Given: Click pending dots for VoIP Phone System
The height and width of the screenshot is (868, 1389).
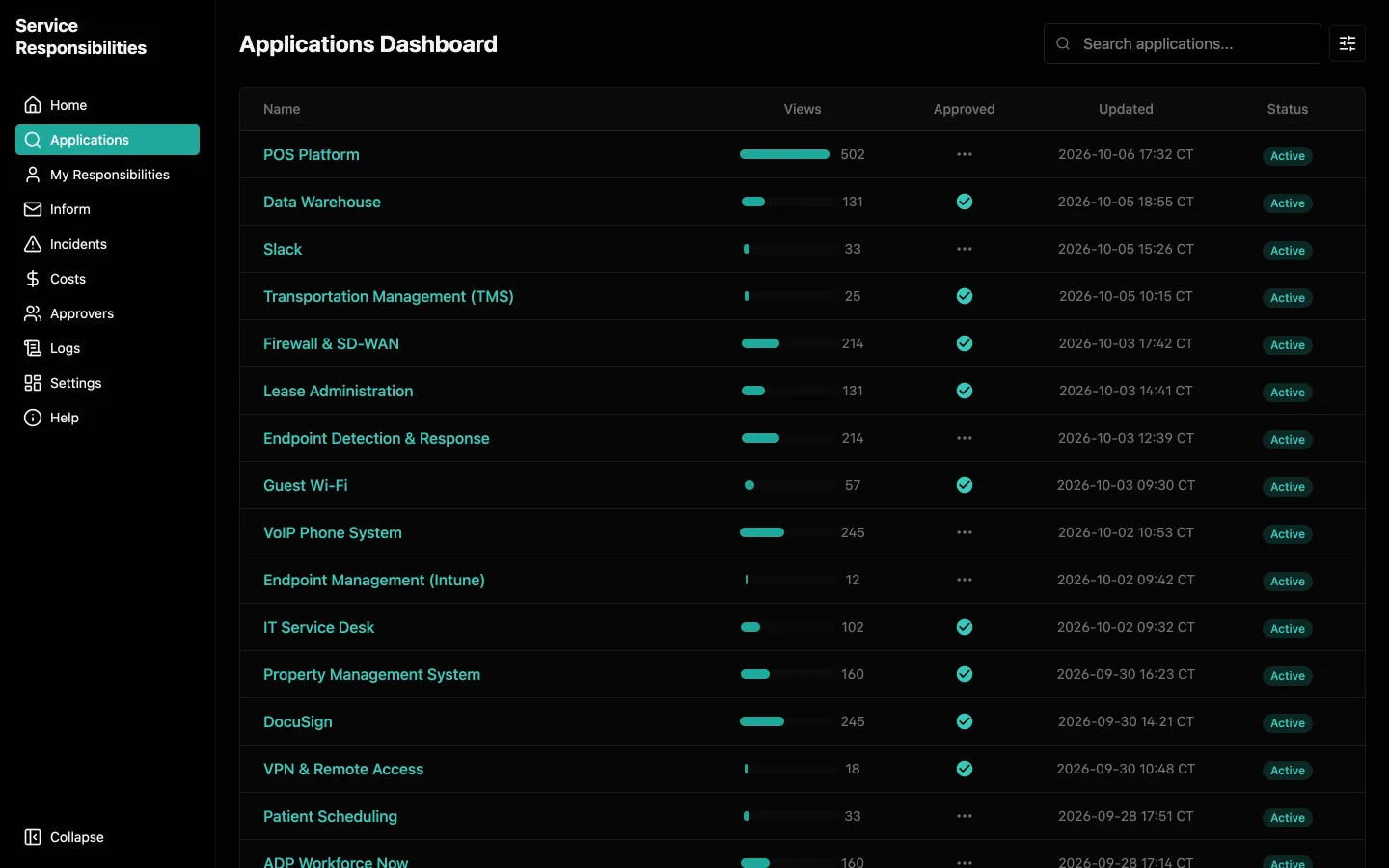Looking at the screenshot, I should [x=965, y=532].
